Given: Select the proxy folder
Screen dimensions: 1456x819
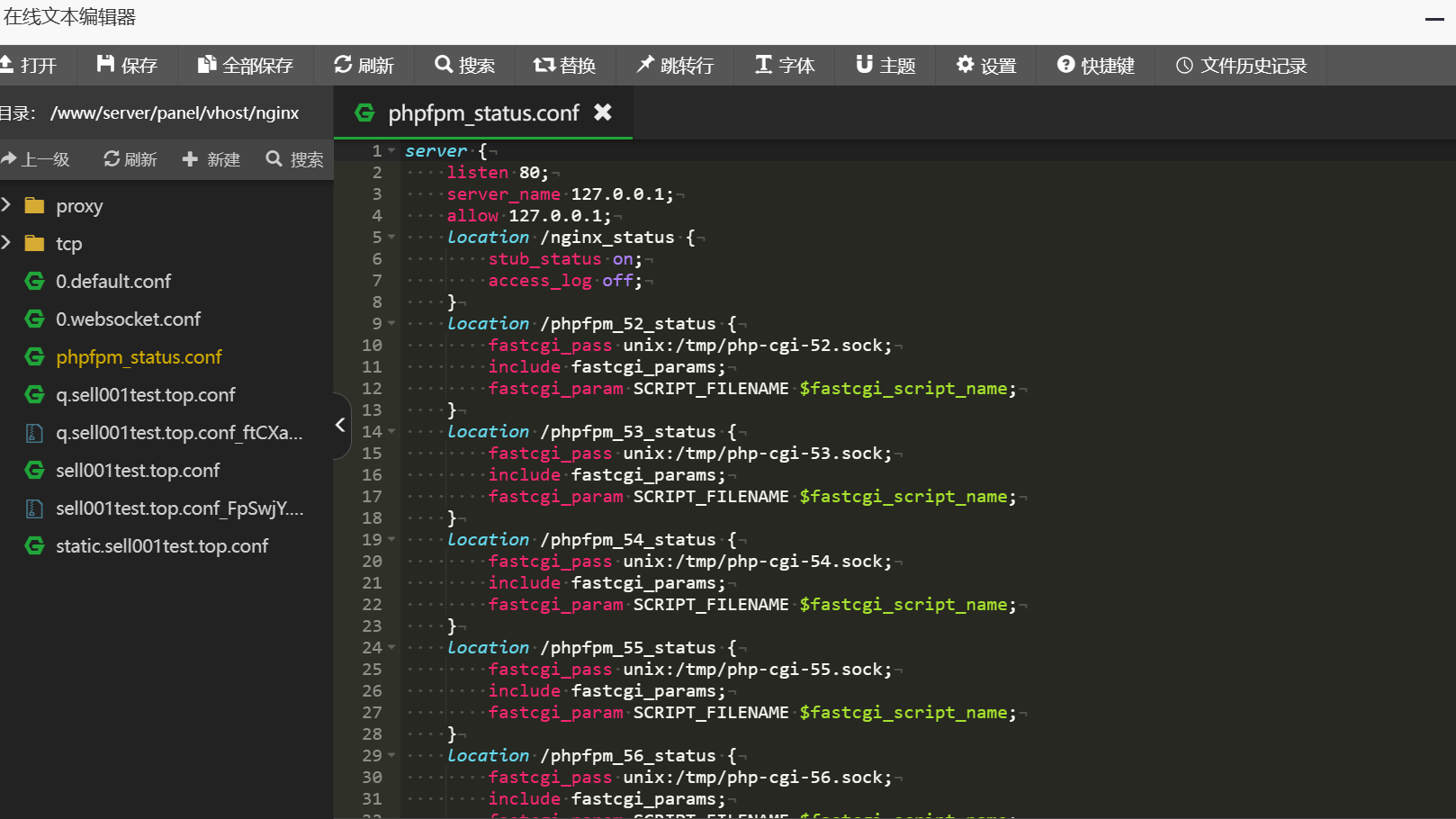Looking at the screenshot, I should (x=79, y=206).
